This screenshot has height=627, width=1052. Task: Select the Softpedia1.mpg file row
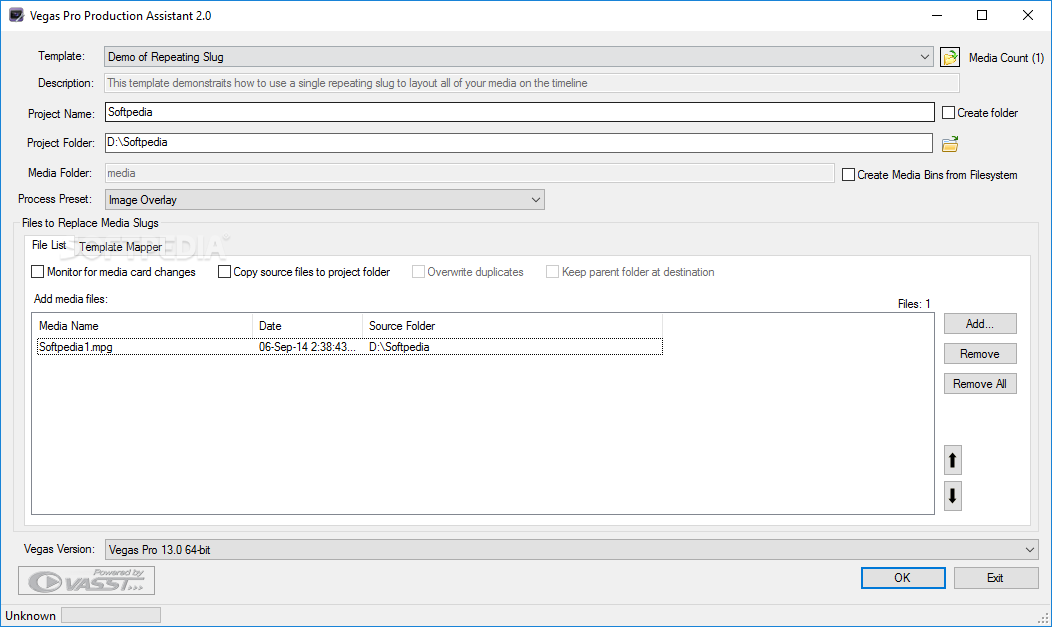coord(350,347)
